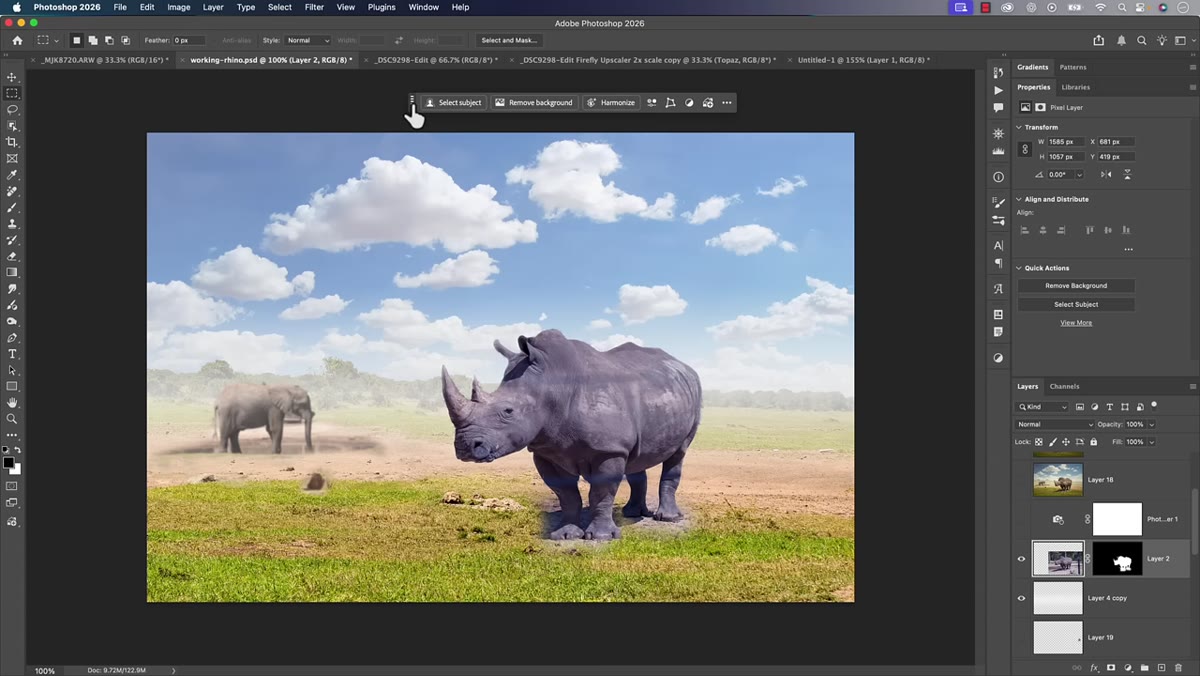Select the Clone Stamp tool
Image resolution: width=1200 pixels, height=676 pixels.
coord(12,223)
